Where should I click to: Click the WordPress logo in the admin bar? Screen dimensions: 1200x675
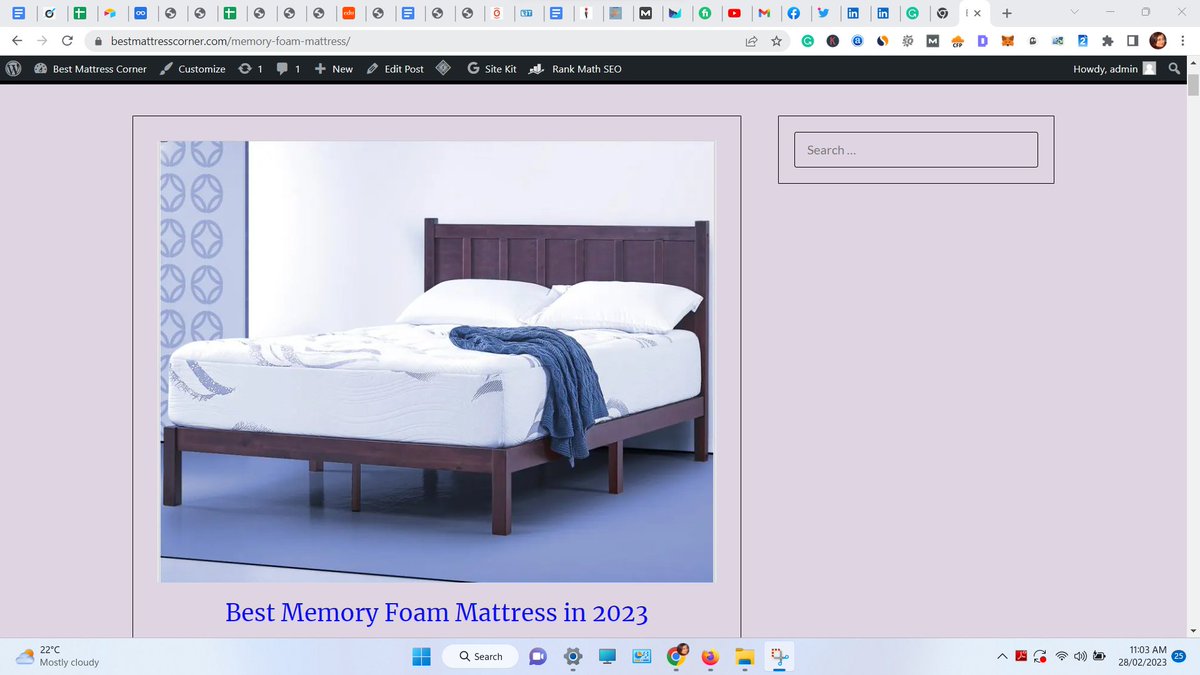(x=13, y=68)
